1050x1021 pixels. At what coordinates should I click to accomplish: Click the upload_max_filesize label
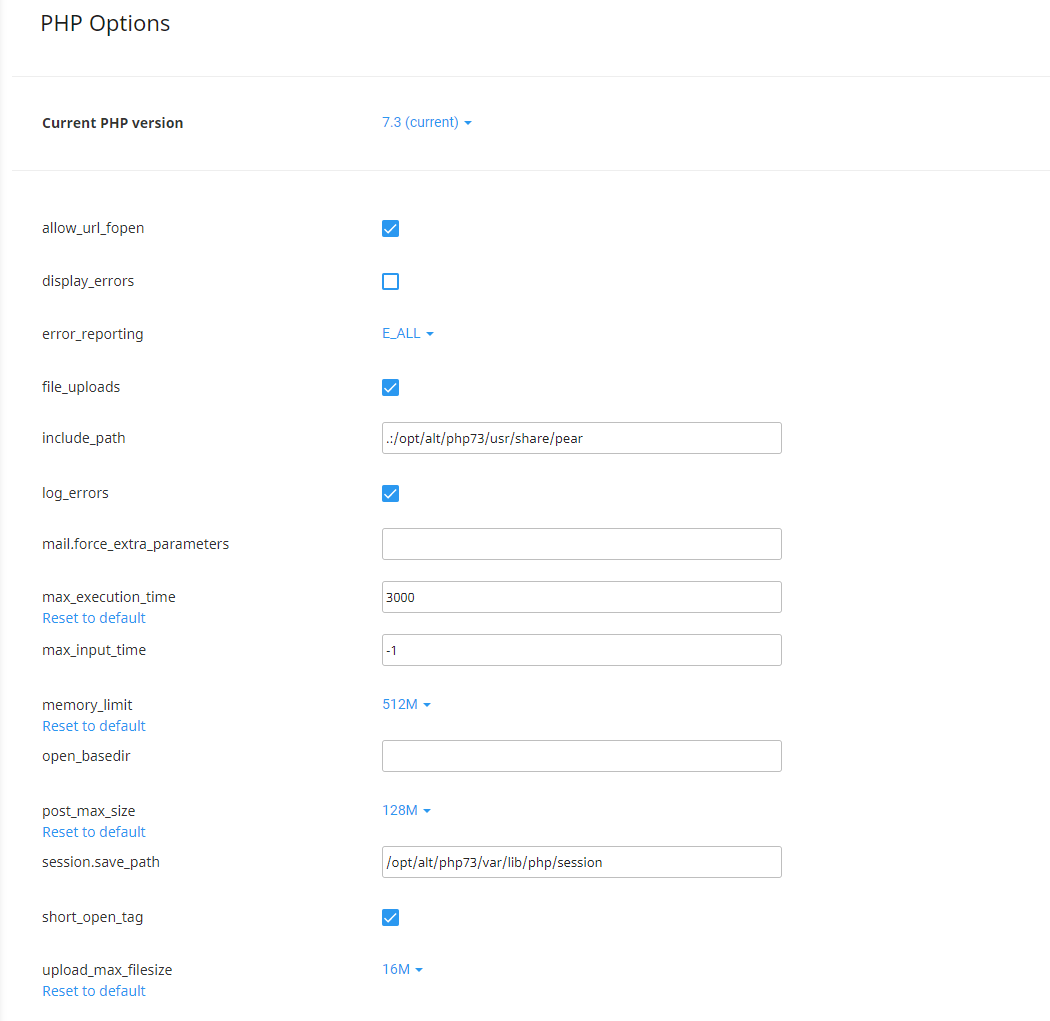tap(107, 970)
